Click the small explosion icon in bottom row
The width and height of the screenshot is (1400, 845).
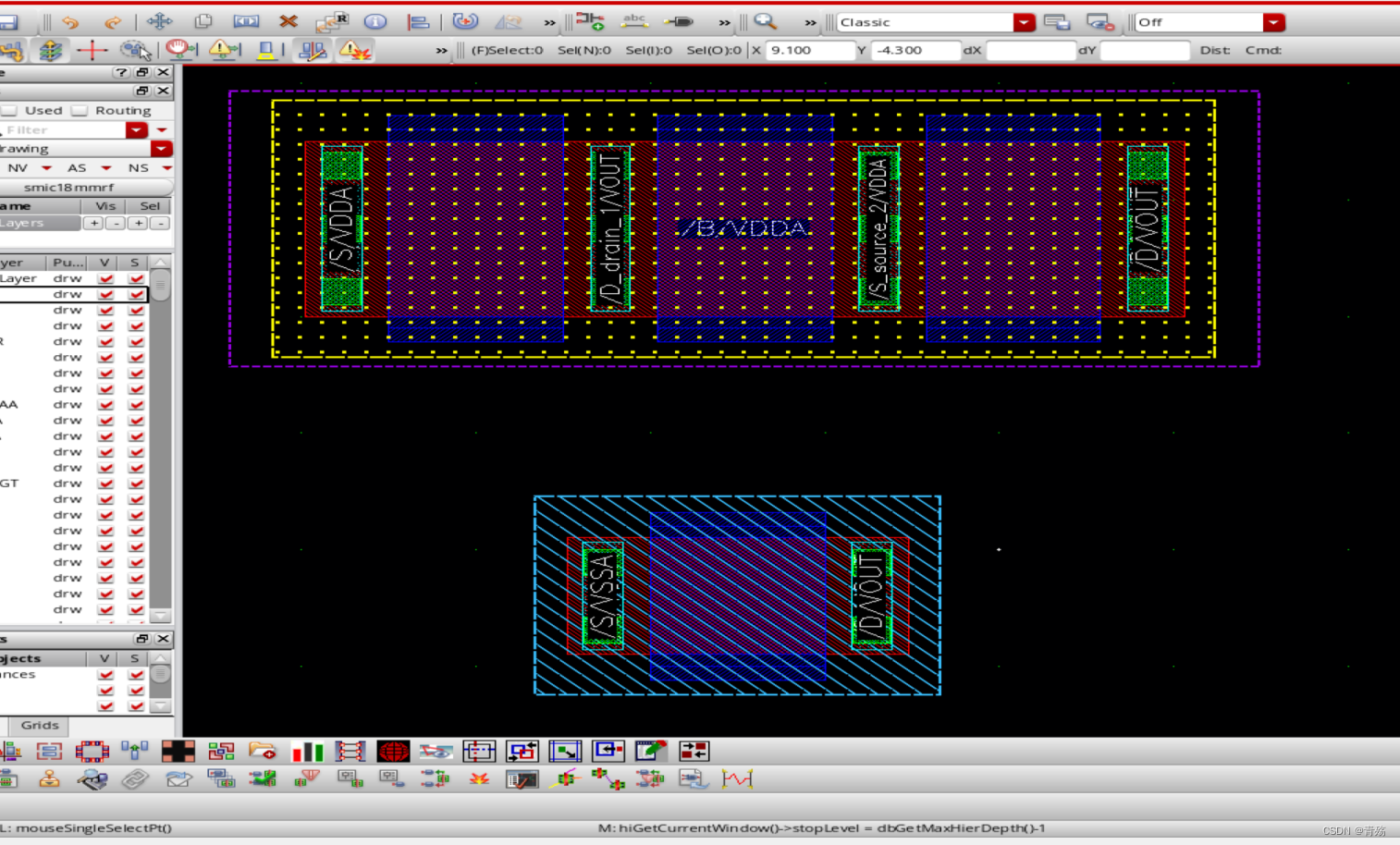pos(479,779)
